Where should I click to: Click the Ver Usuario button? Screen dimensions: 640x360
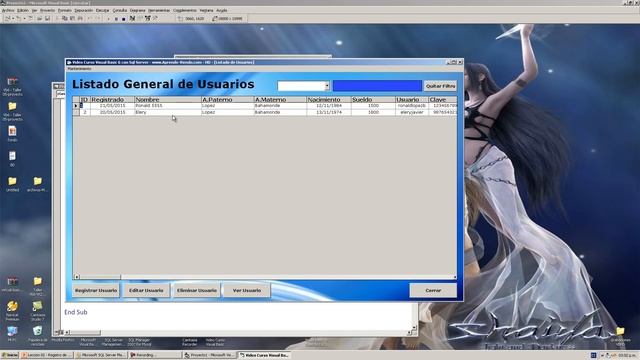pos(247,291)
